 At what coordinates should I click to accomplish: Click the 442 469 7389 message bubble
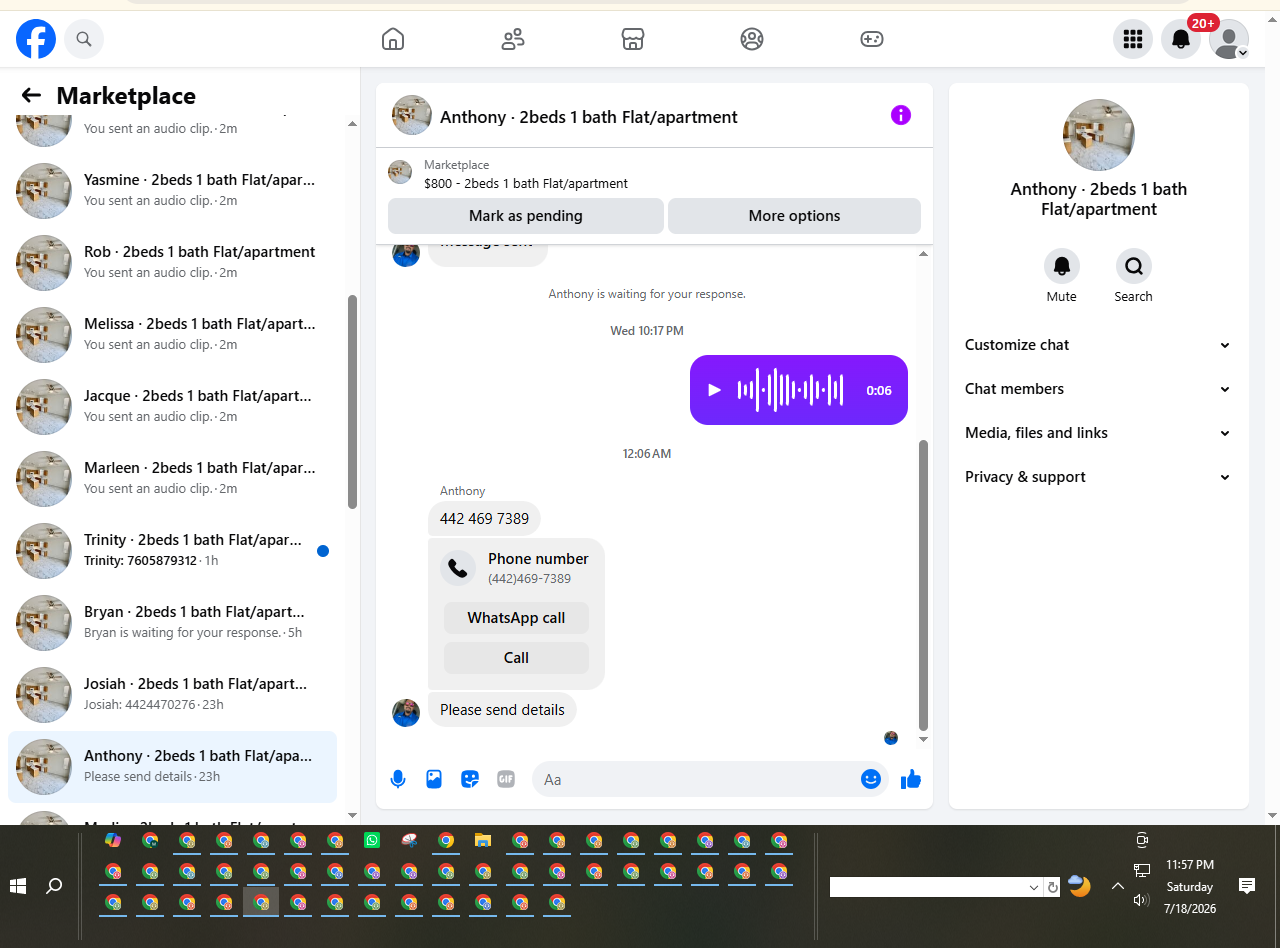485,519
